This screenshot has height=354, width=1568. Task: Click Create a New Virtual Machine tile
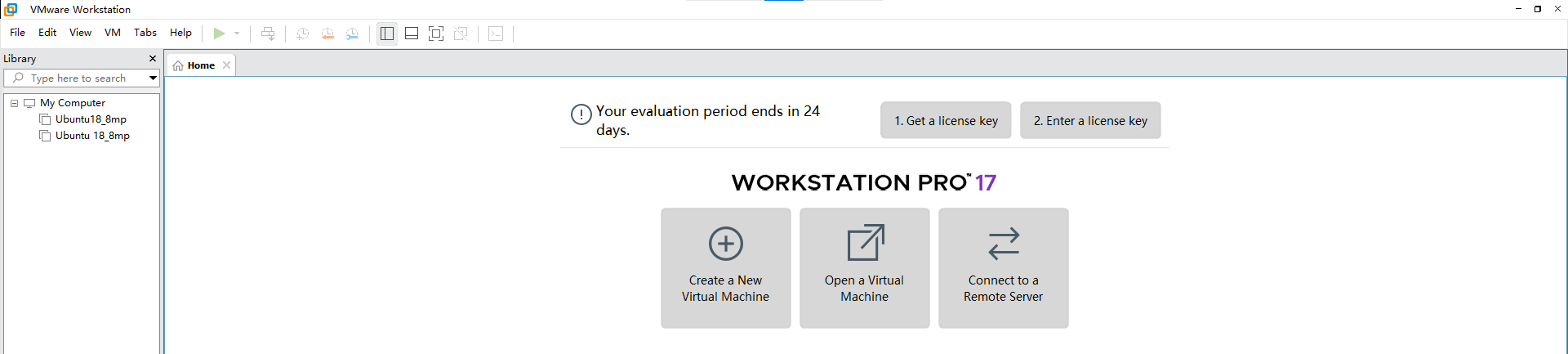click(725, 268)
